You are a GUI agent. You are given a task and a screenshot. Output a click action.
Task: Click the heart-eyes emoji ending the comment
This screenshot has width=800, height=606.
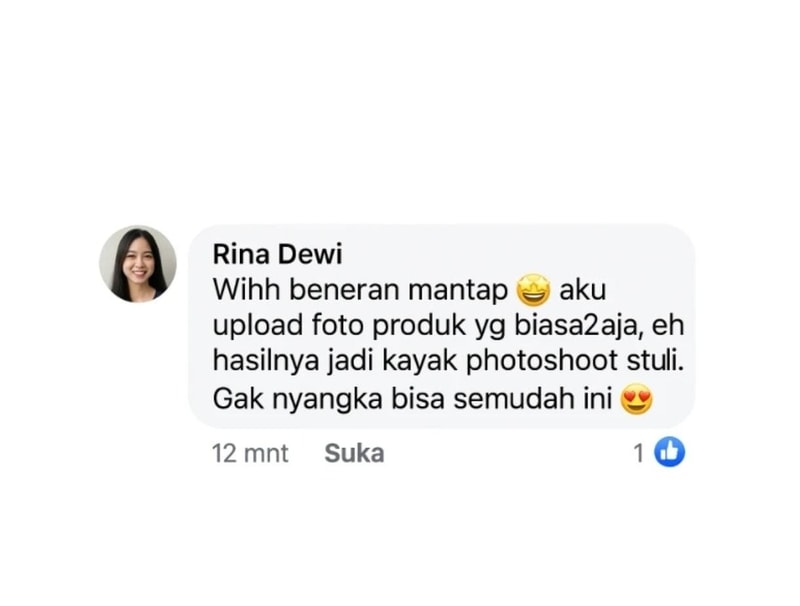coord(636,399)
